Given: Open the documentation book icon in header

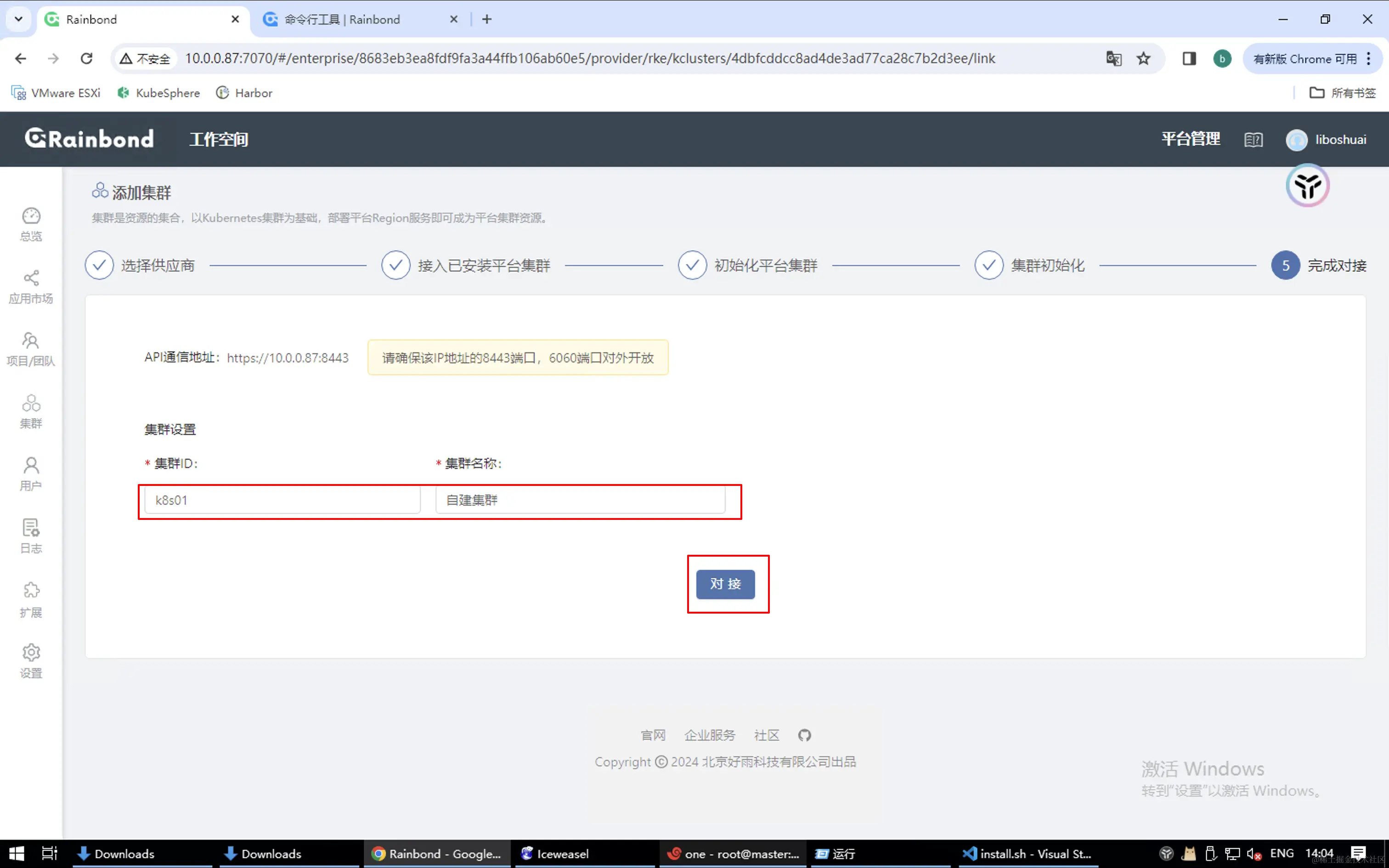Looking at the screenshot, I should pos(1253,140).
